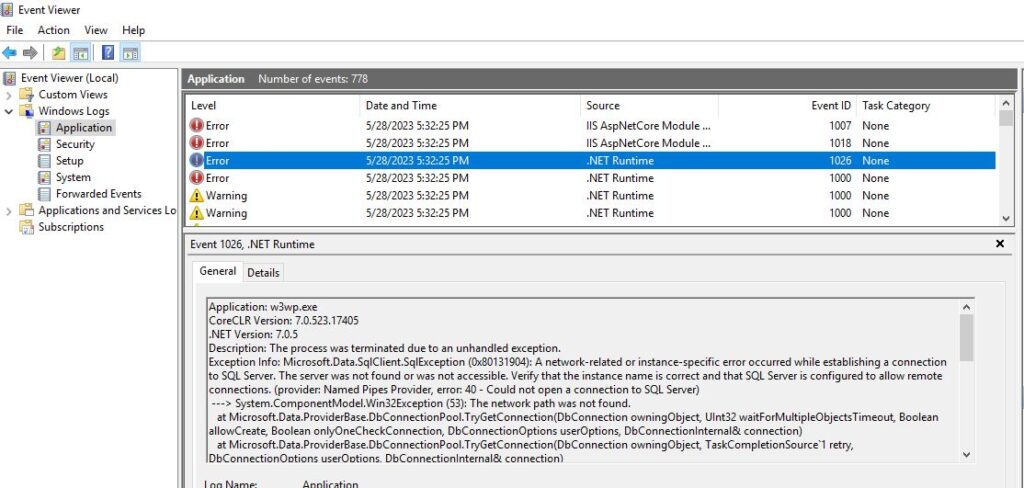Click the Up One Level folder icon

[x=59, y=53]
